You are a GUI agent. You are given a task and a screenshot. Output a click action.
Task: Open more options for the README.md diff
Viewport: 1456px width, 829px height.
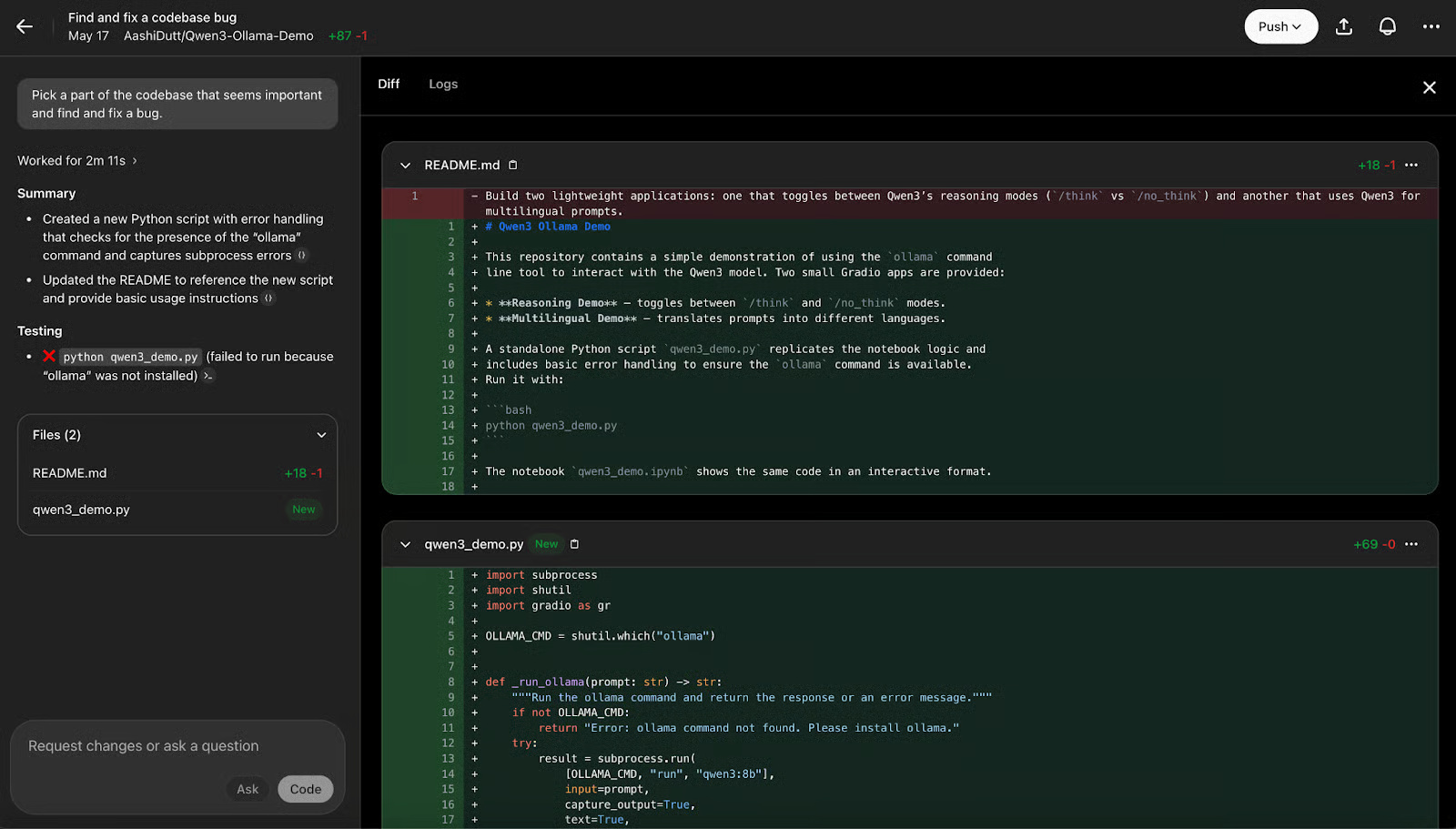1411,165
